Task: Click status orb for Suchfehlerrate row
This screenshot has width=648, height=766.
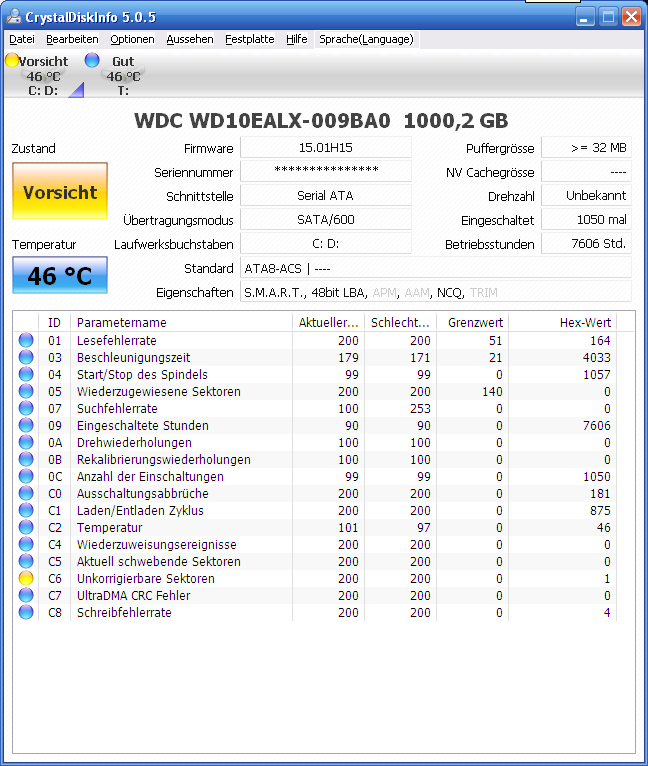Action: [x=26, y=408]
